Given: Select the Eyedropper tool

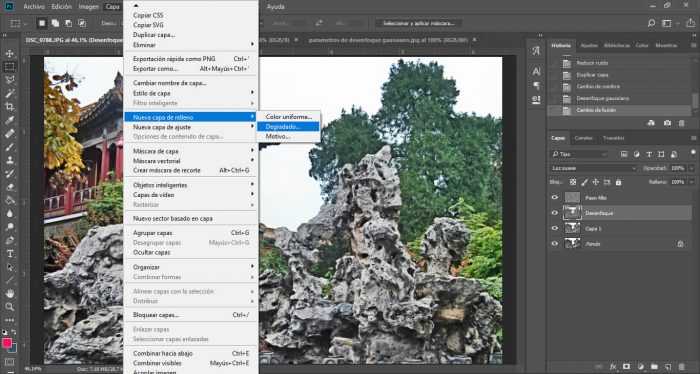Looking at the screenshot, I should (x=9, y=120).
